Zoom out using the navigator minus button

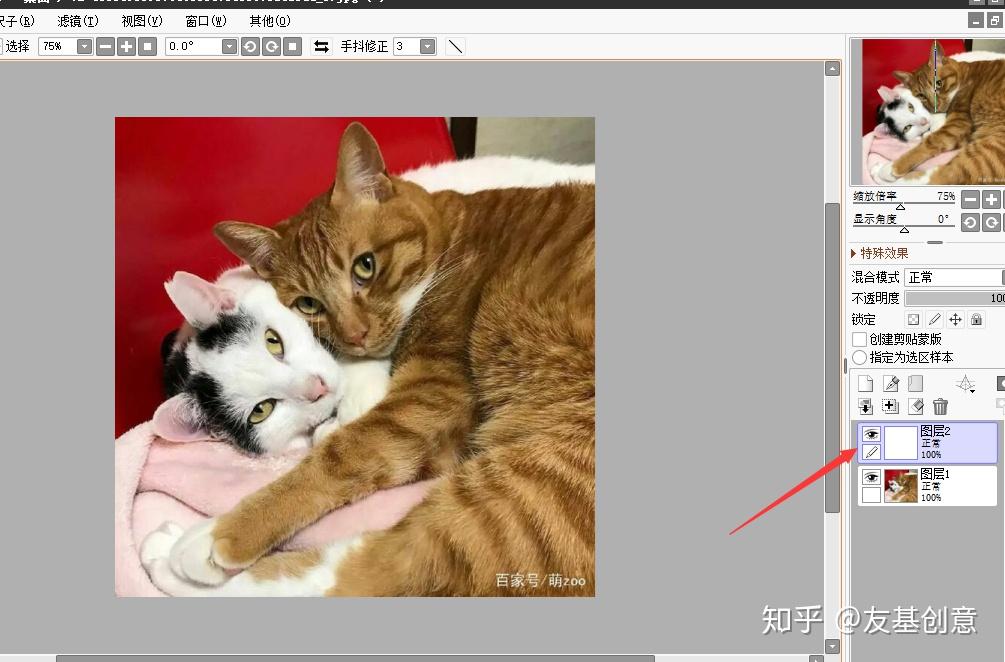(970, 199)
